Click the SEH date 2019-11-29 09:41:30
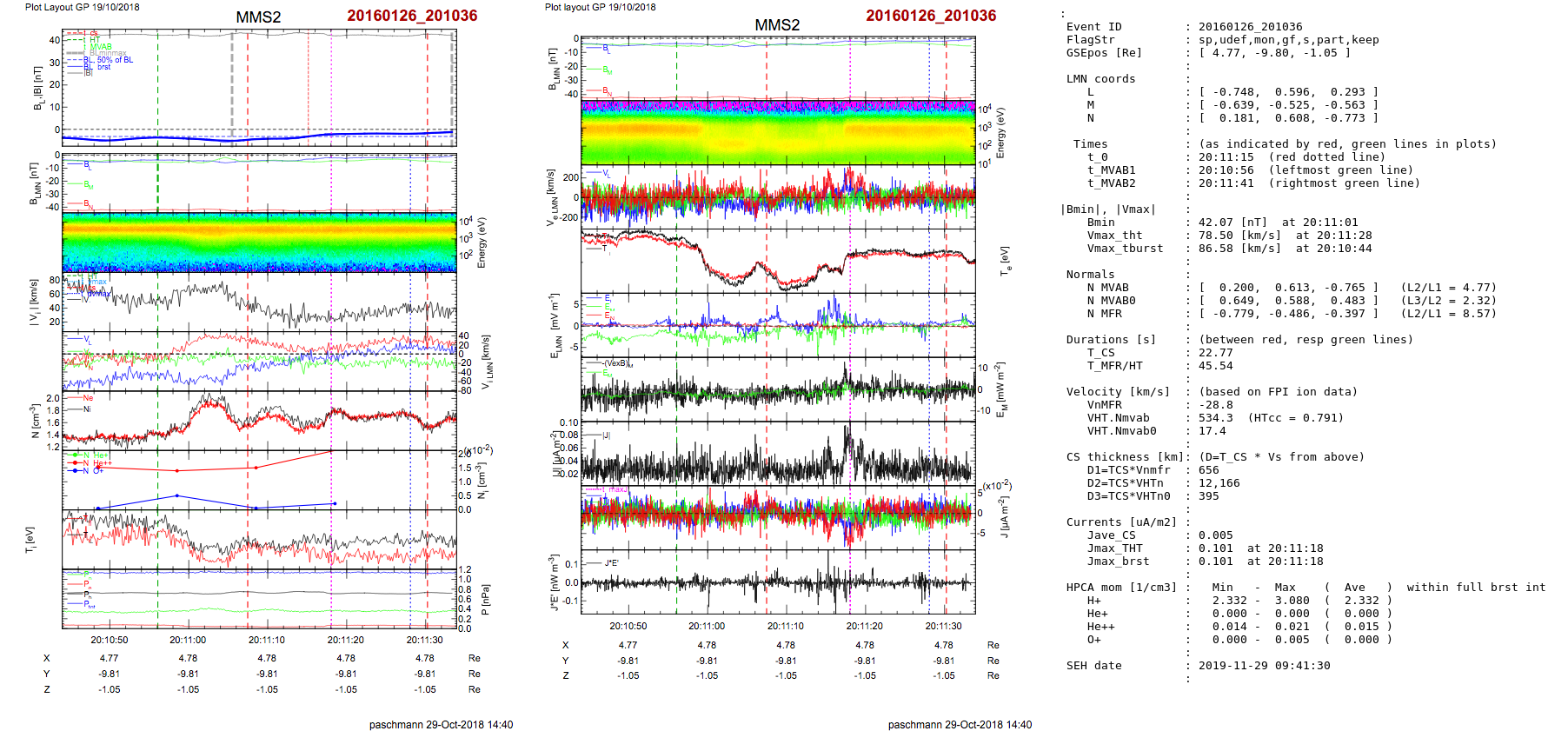1568x731 pixels. click(1264, 666)
